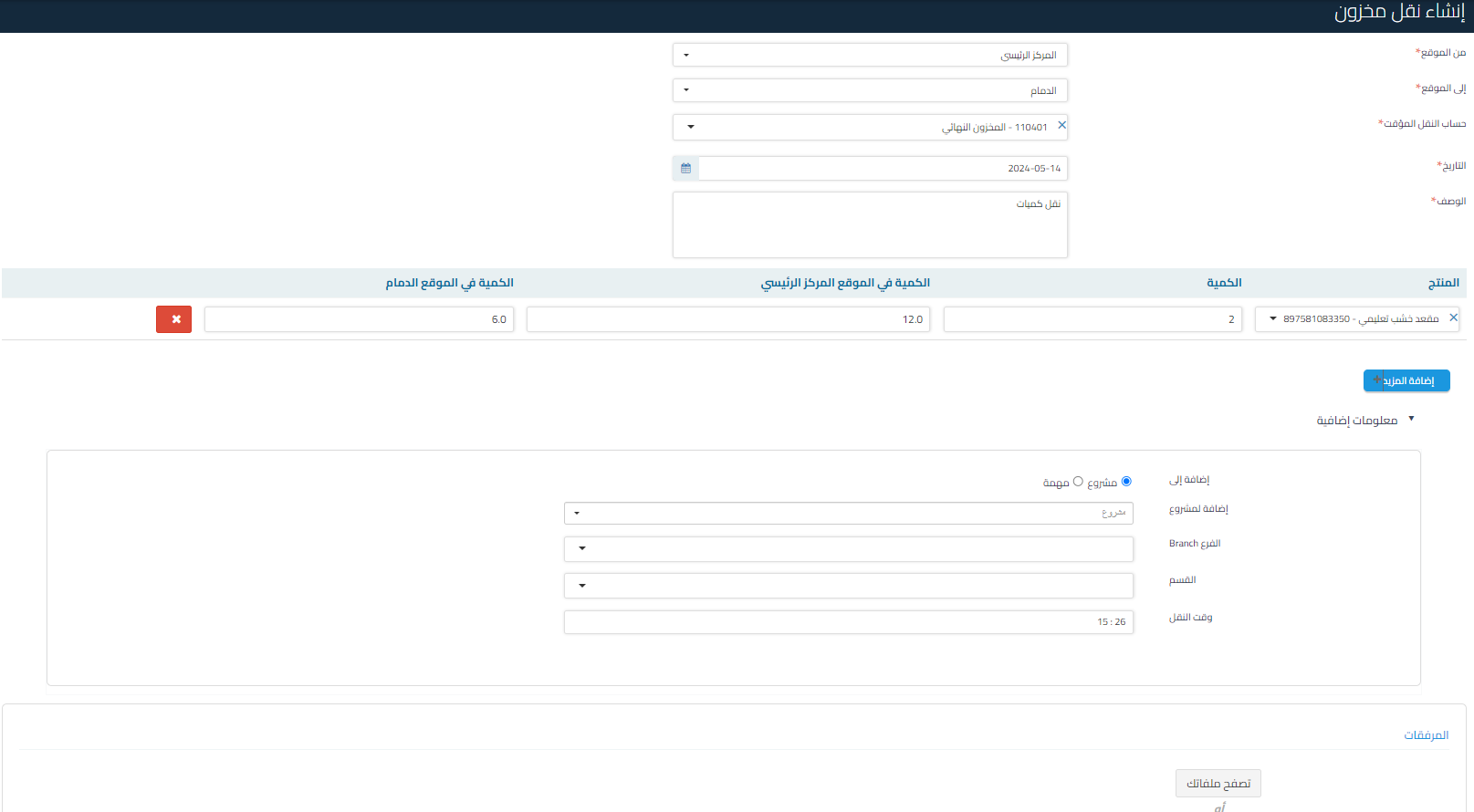Open the date picker calendar icon
Image resolution: width=1474 pixels, height=812 pixels.
pos(685,168)
